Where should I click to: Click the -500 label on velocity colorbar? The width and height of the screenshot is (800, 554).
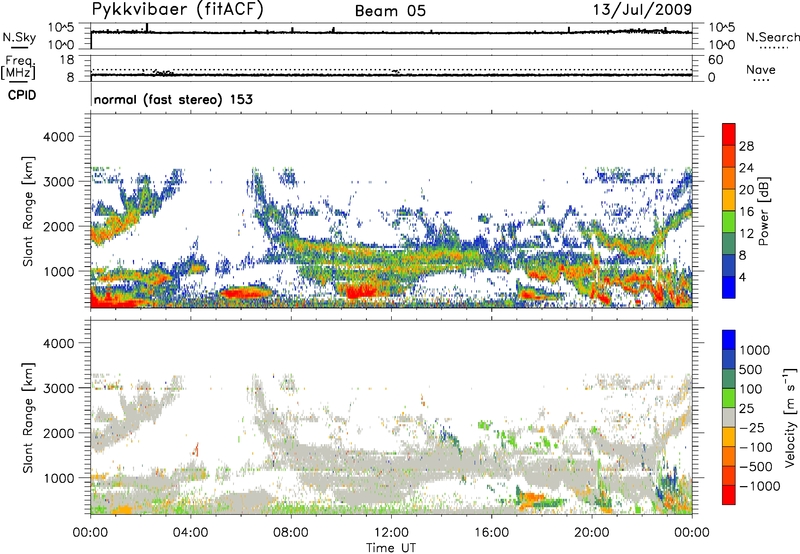coord(756,467)
